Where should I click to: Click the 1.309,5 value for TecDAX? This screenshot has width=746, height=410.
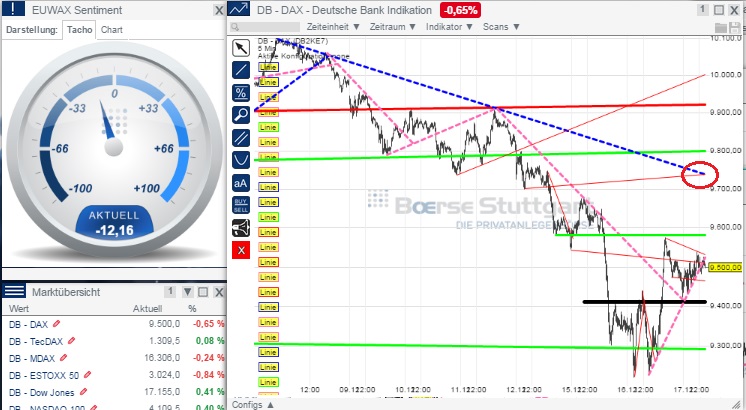click(164, 342)
